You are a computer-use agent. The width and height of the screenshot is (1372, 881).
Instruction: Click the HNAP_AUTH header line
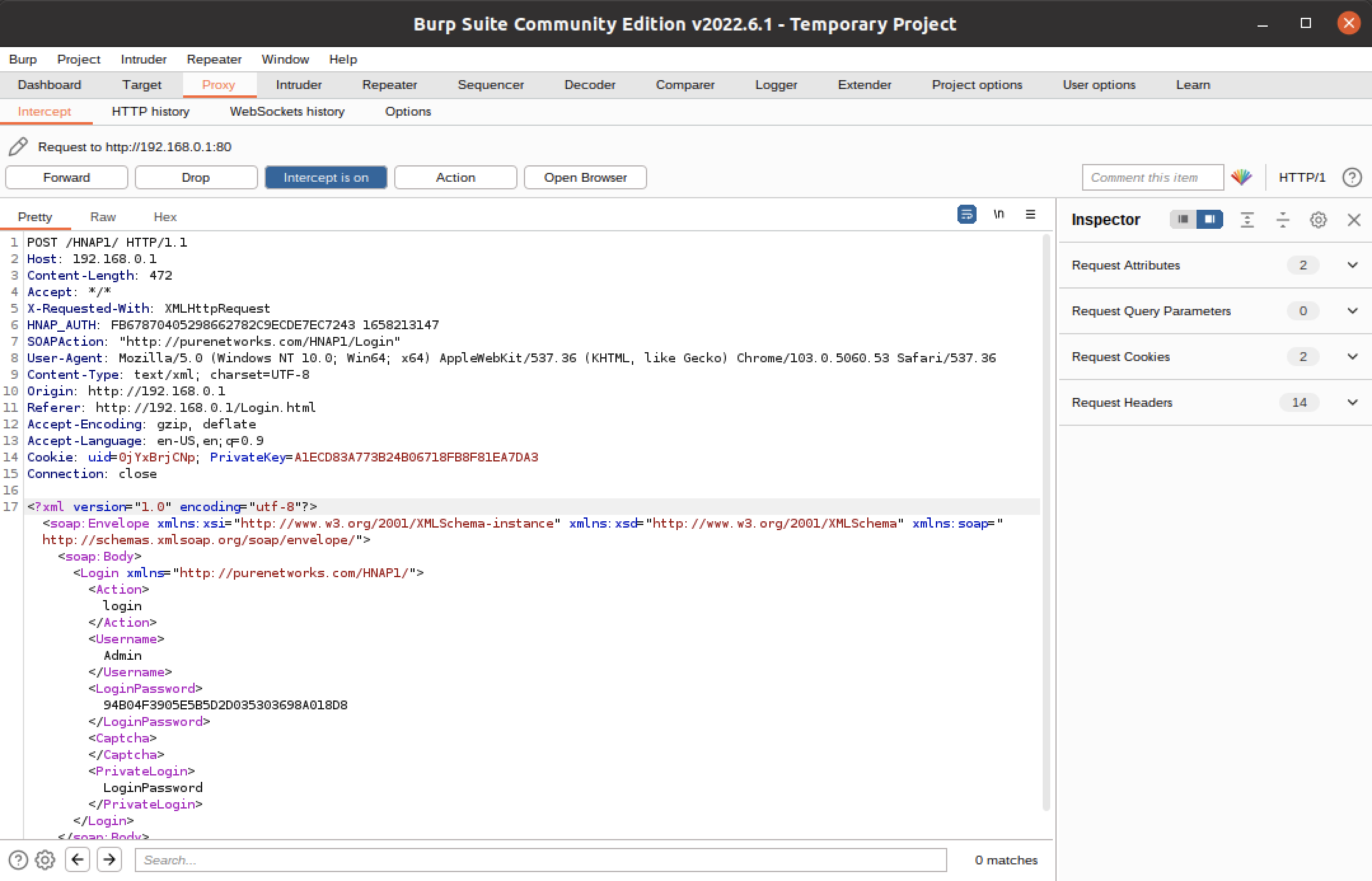(233, 325)
